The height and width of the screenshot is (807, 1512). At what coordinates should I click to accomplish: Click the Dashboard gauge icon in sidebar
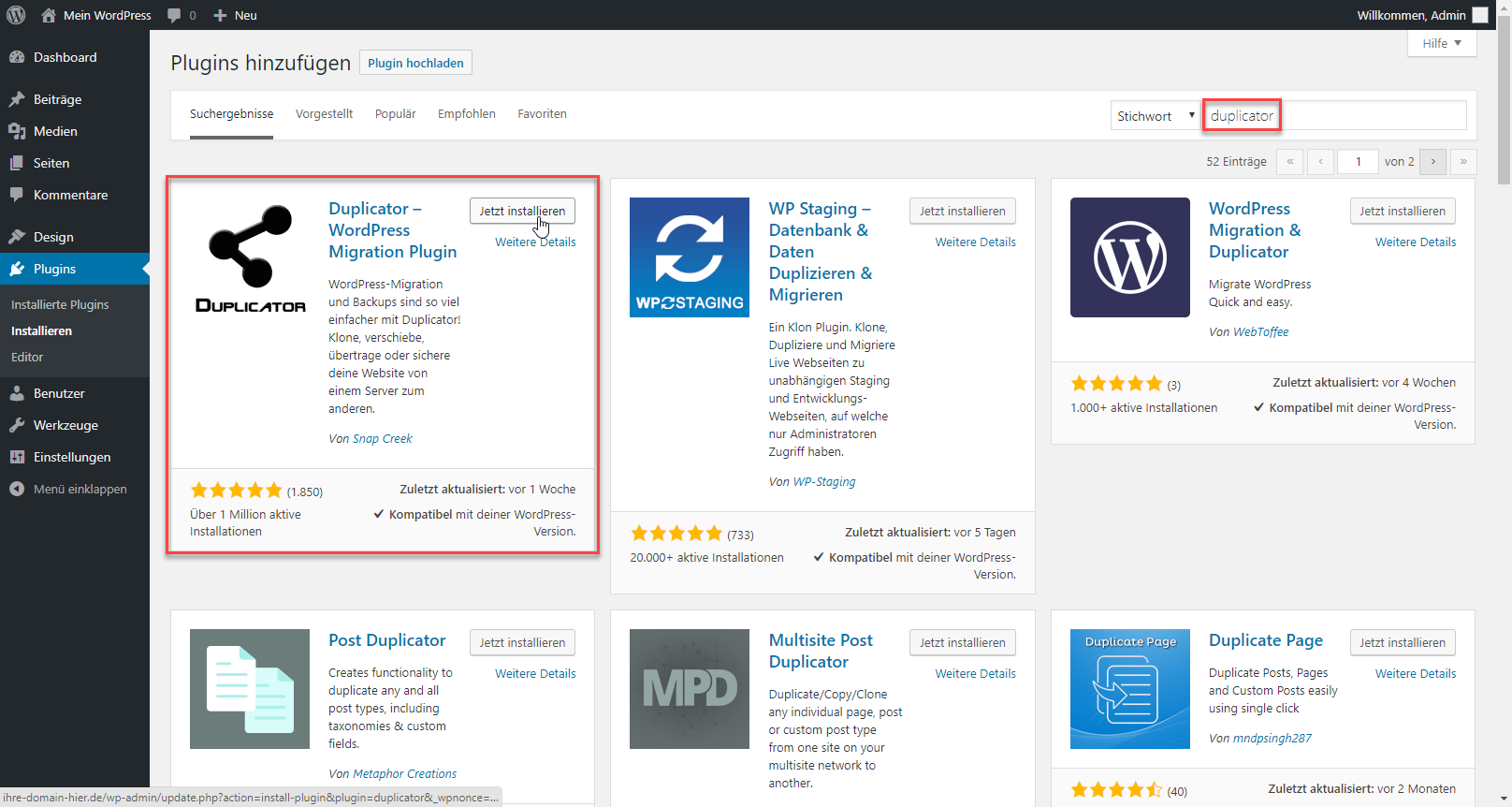17,57
